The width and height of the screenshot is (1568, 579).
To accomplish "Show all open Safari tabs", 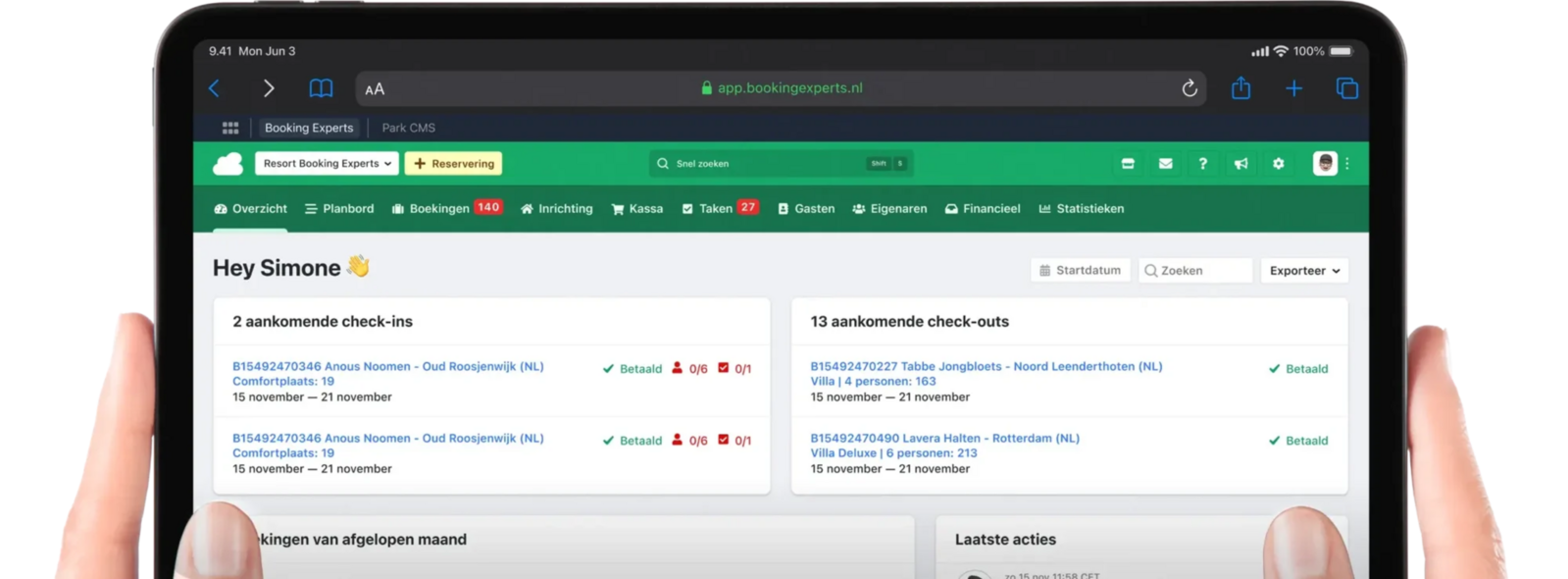I will (x=1347, y=88).
